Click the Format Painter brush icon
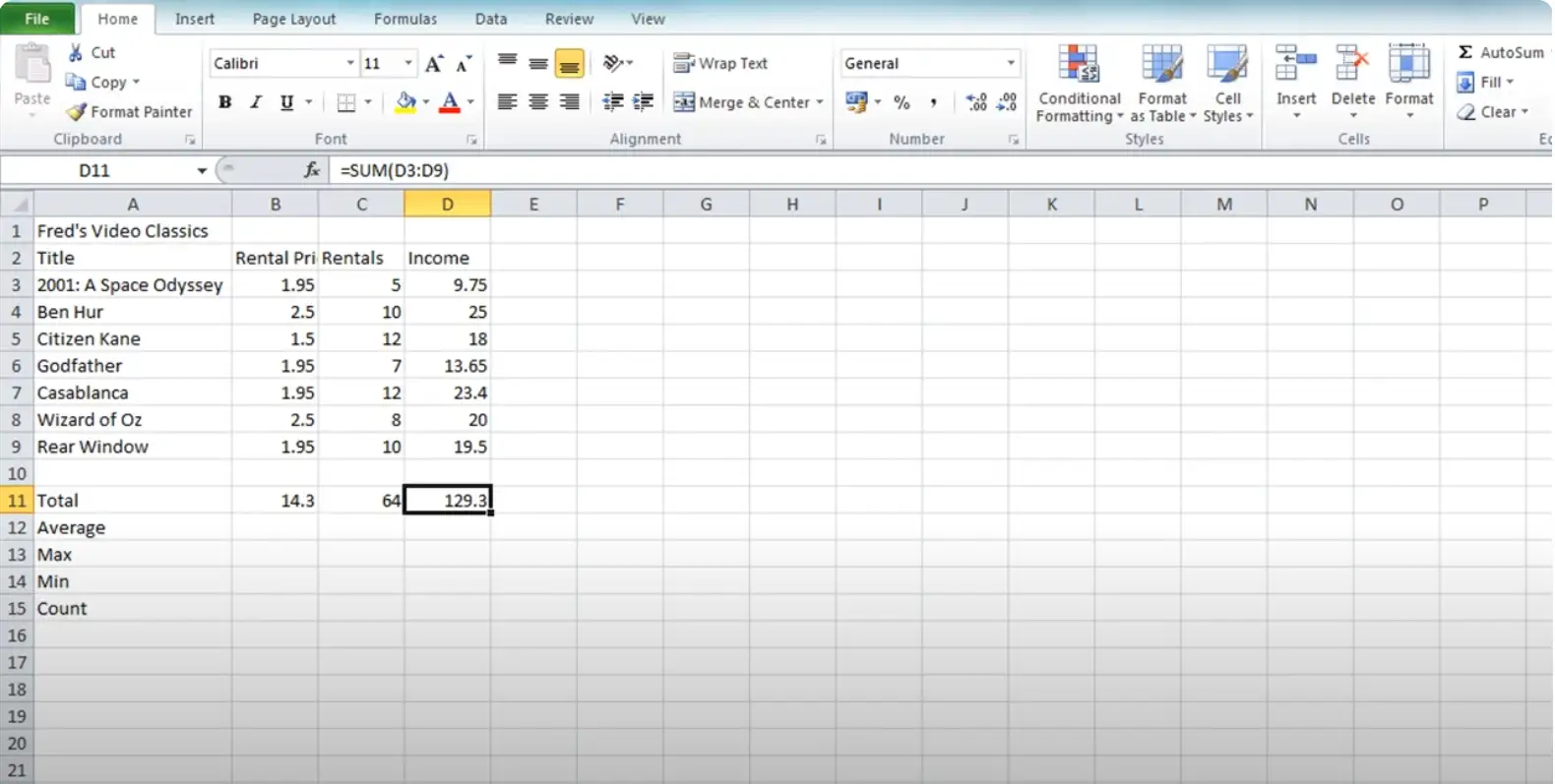The width and height of the screenshot is (1555, 784). tap(76, 112)
